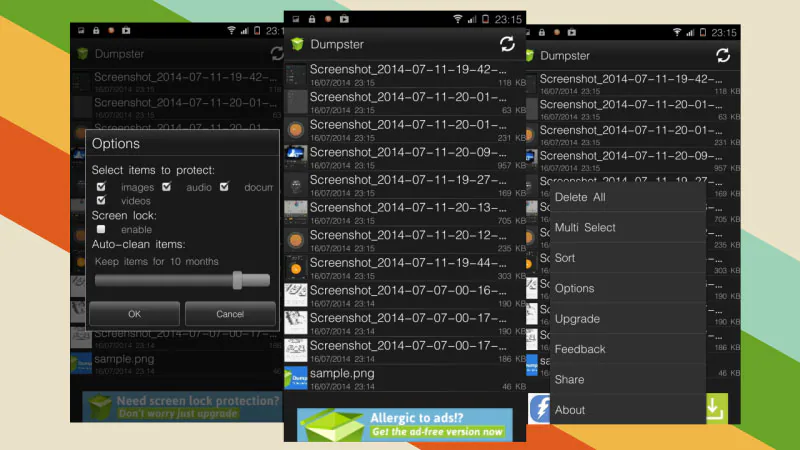This screenshot has height=450, width=800.
Task: Select Screenshot_2014-07-07-00-16 row on the middle screen
Action: pyautogui.click(x=405, y=295)
